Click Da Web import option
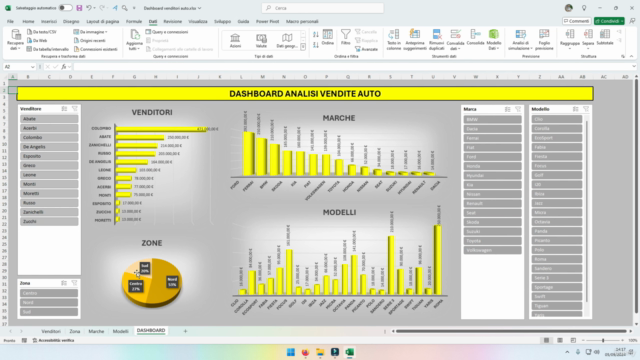The width and height of the screenshot is (640, 360). [x=37, y=40]
